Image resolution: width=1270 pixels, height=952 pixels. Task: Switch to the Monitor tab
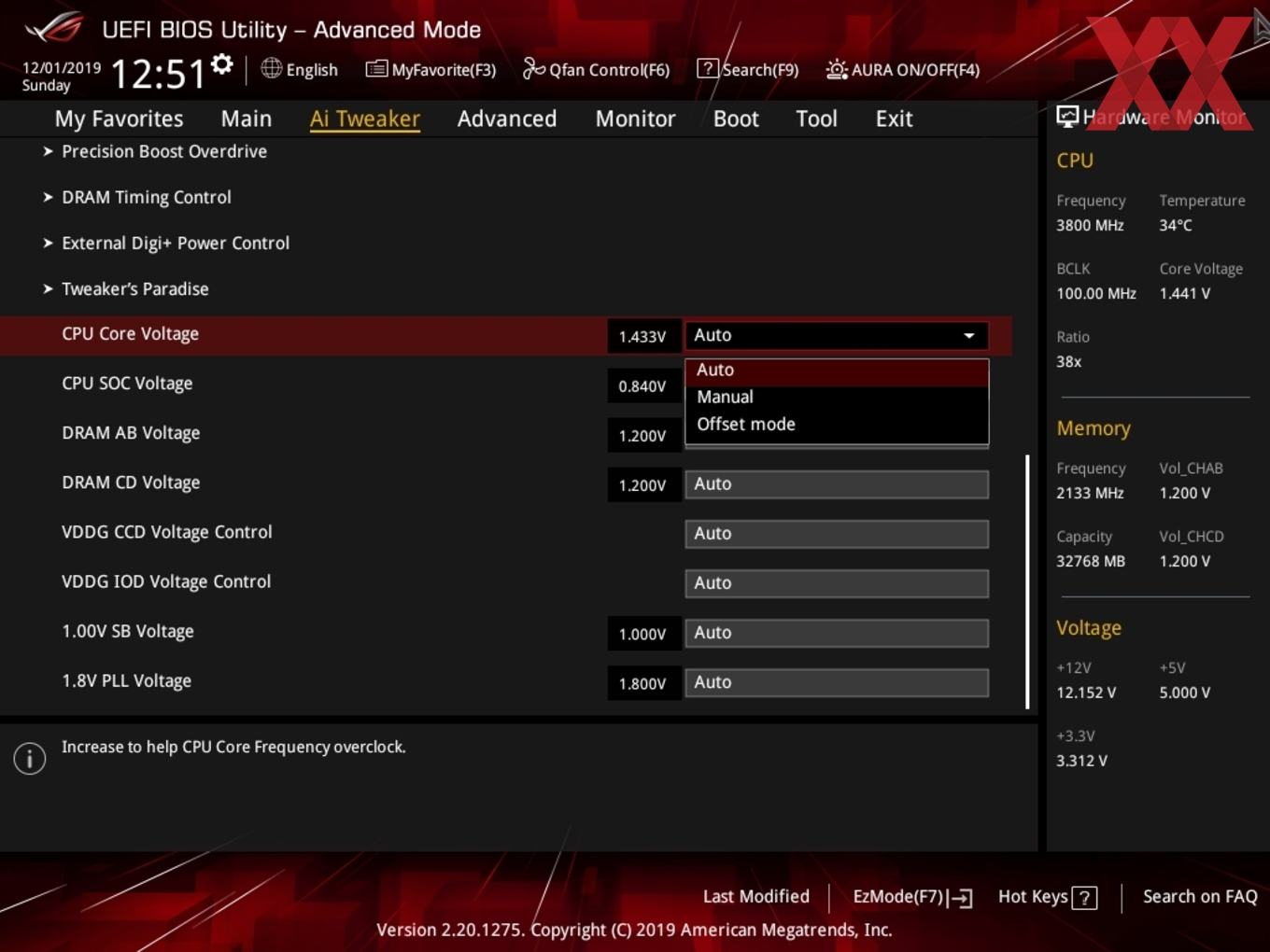click(635, 119)
